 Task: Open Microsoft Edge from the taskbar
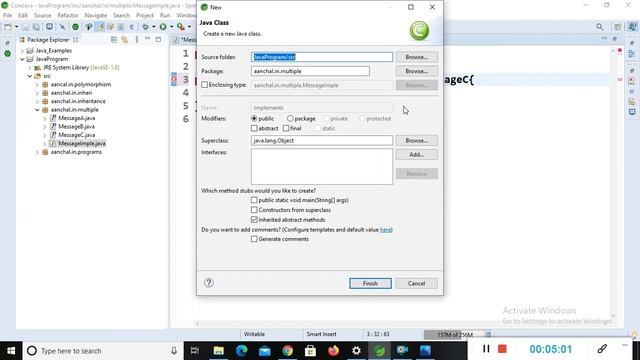click(x=242, y=350)
